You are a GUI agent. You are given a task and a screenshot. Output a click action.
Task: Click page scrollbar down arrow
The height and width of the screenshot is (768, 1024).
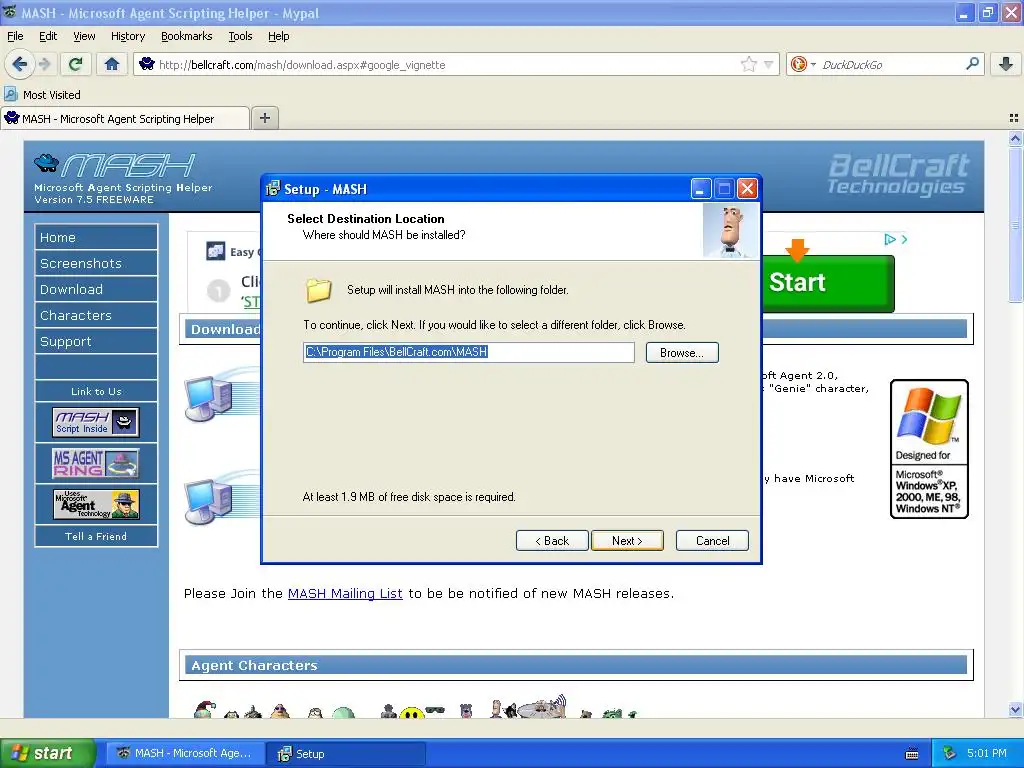[x=1015, y=709]
